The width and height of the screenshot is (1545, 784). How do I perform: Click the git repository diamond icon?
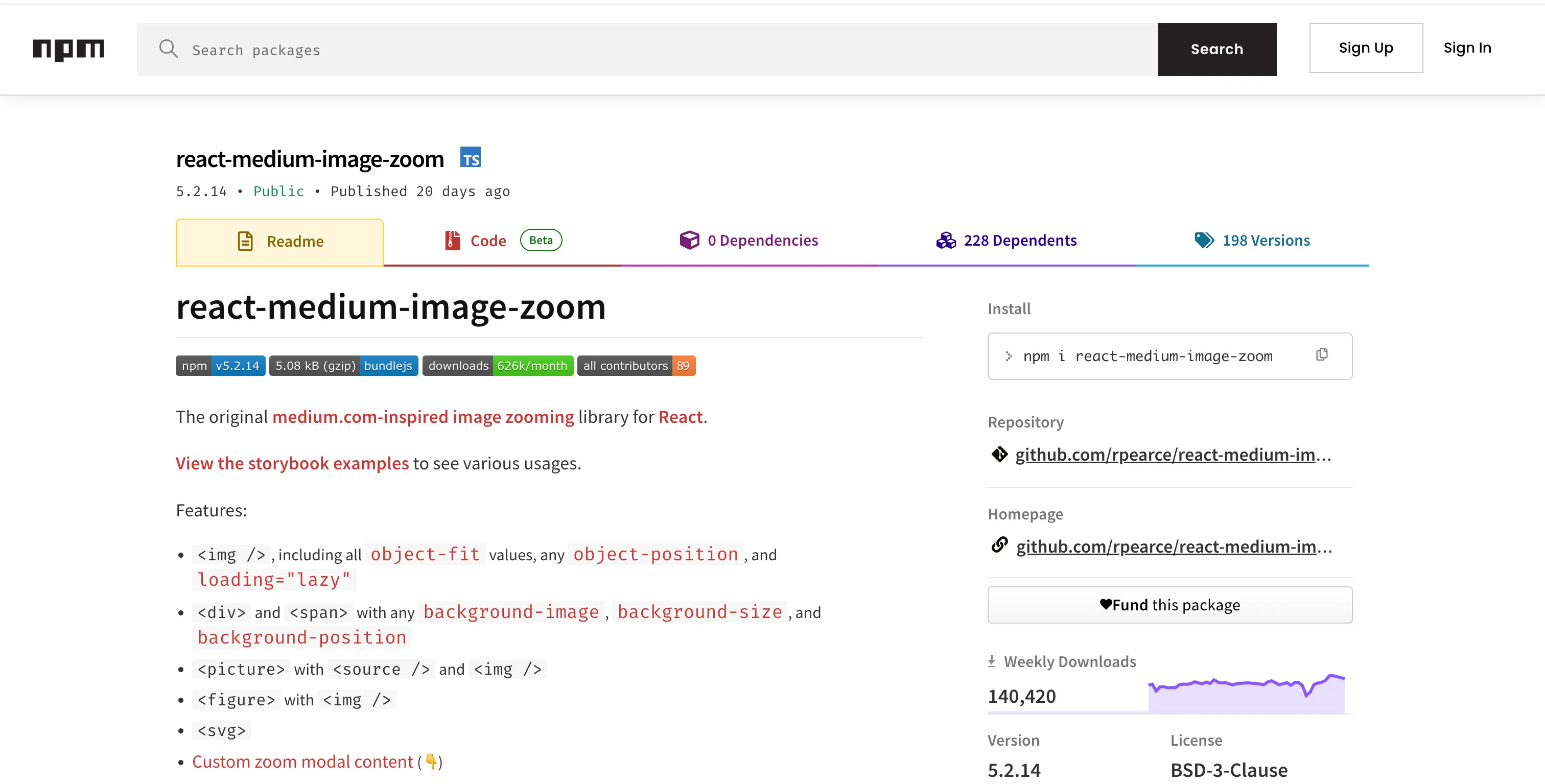(x=999, y=455)
